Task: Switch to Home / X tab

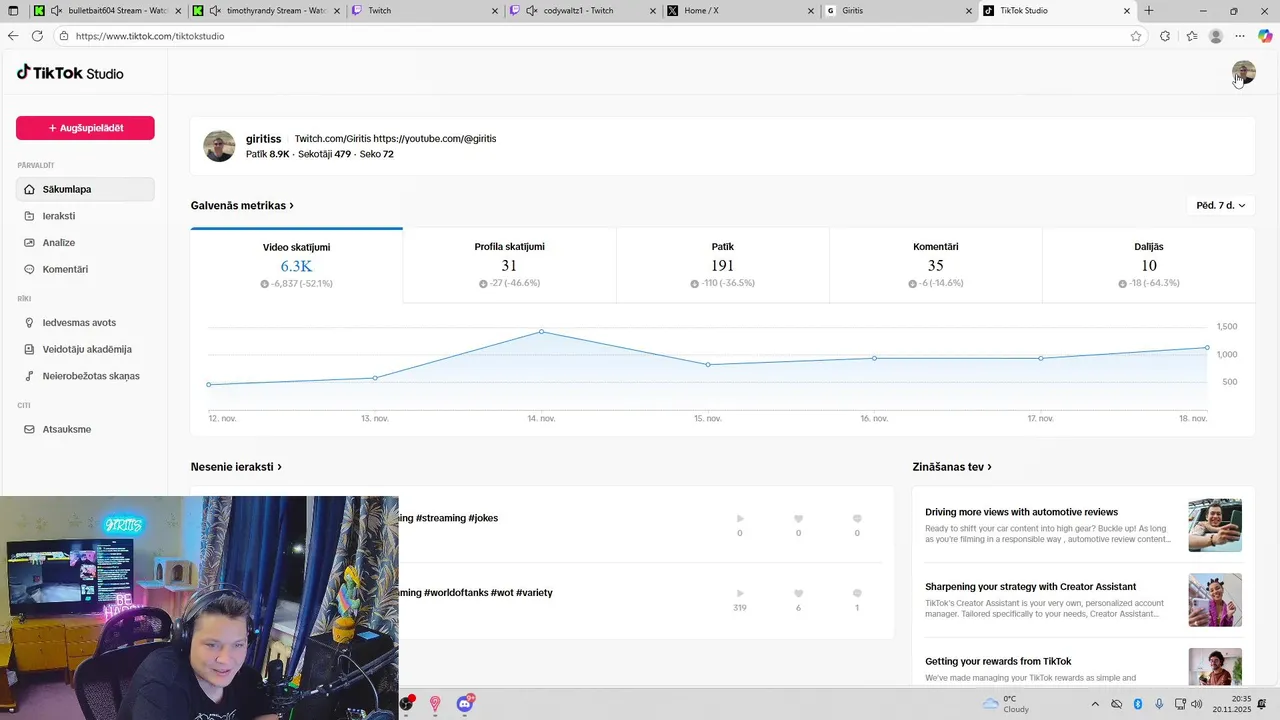Action: 741,11
